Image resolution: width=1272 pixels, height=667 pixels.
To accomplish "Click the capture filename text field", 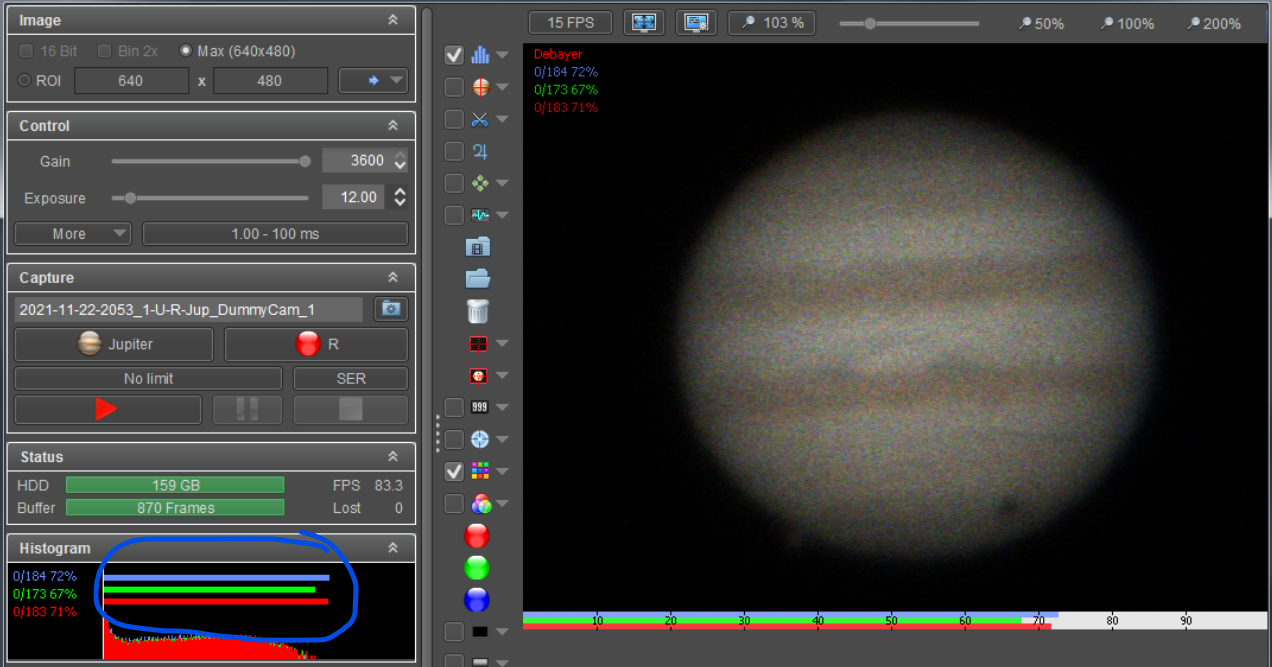I will (189, 310).
